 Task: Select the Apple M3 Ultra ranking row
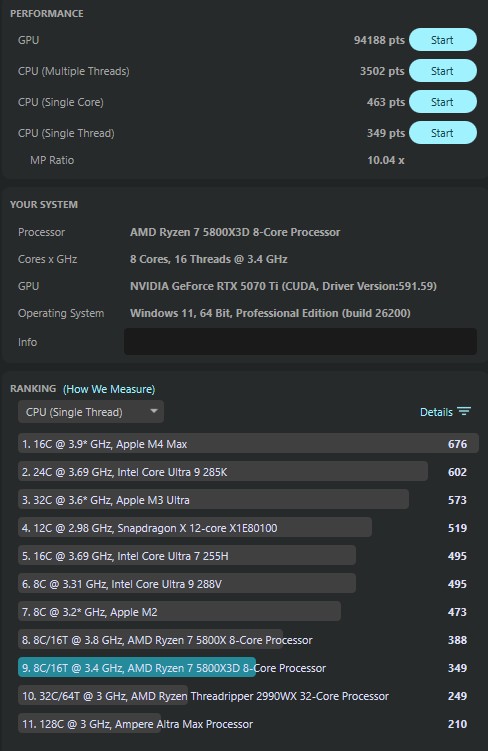coord(248,500)
